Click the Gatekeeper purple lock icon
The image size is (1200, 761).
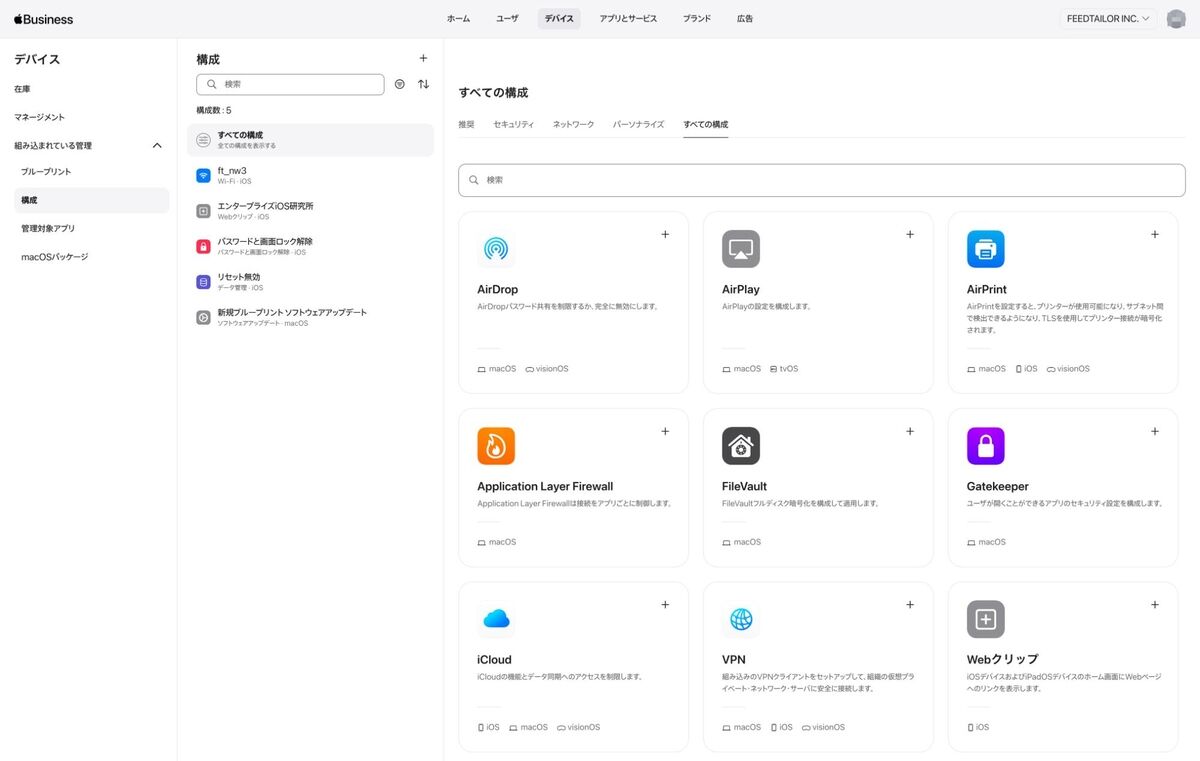(x=985, y=446)
